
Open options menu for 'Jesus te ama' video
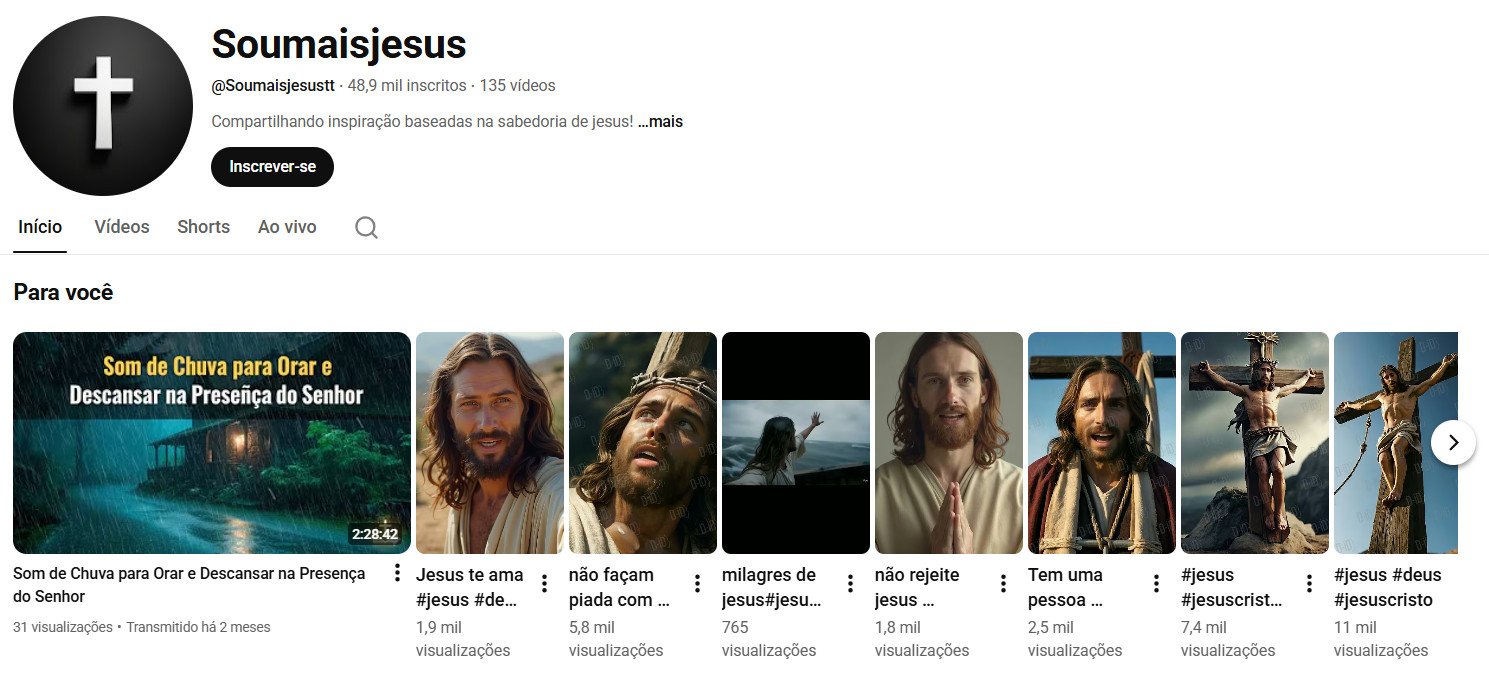(x=544, y=581)
